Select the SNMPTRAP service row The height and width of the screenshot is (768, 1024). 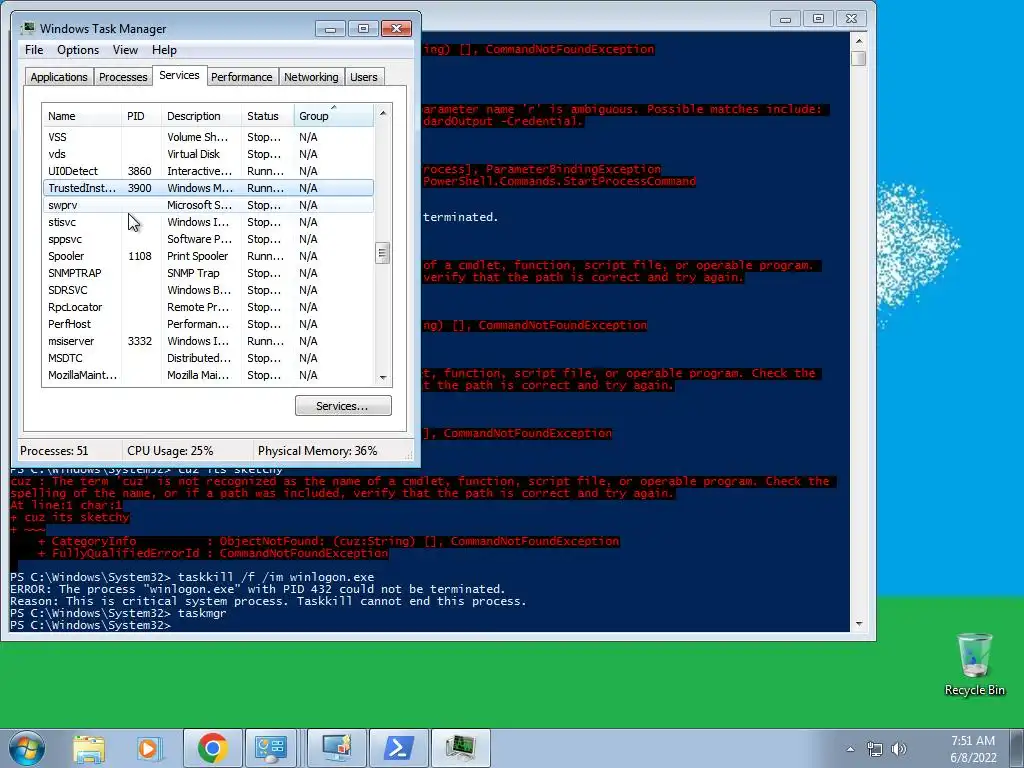click(208, 273)
